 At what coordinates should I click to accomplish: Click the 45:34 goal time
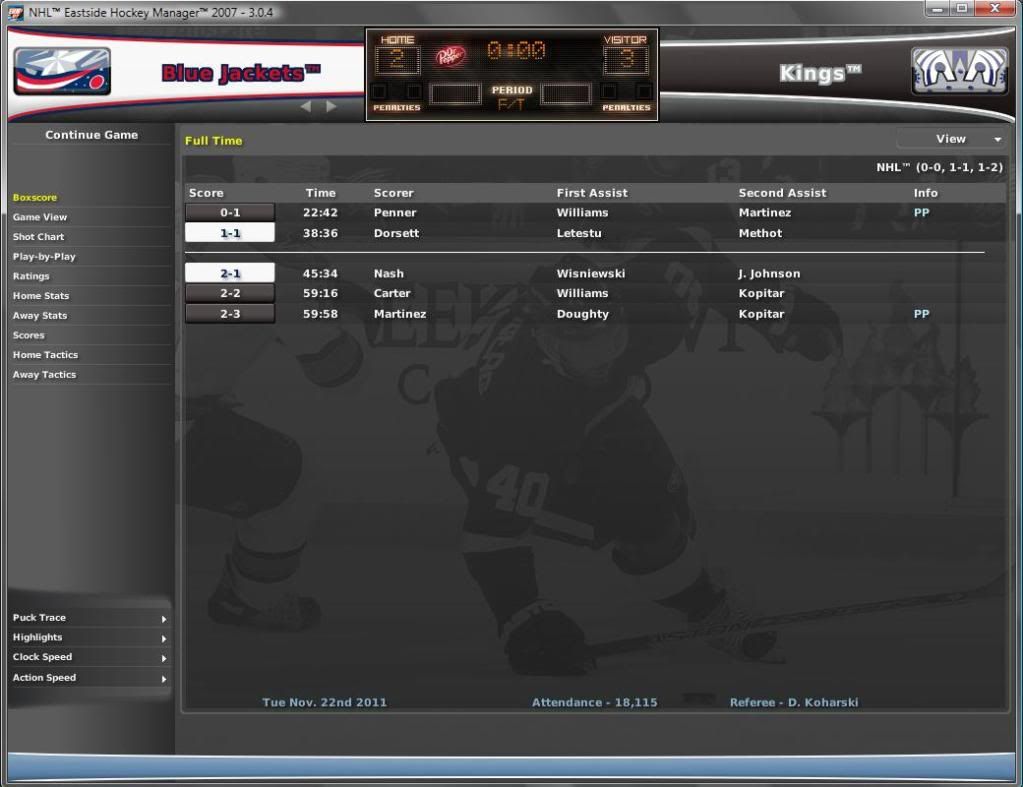click(x=320, y=273)
